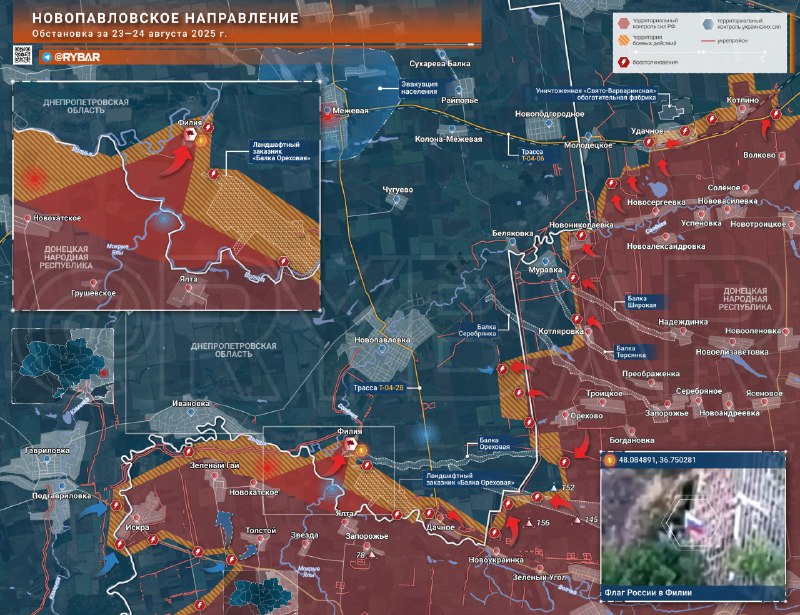Click the QR code under the title
The height and width of the screenshot is (615, 800).
(24, 58)
